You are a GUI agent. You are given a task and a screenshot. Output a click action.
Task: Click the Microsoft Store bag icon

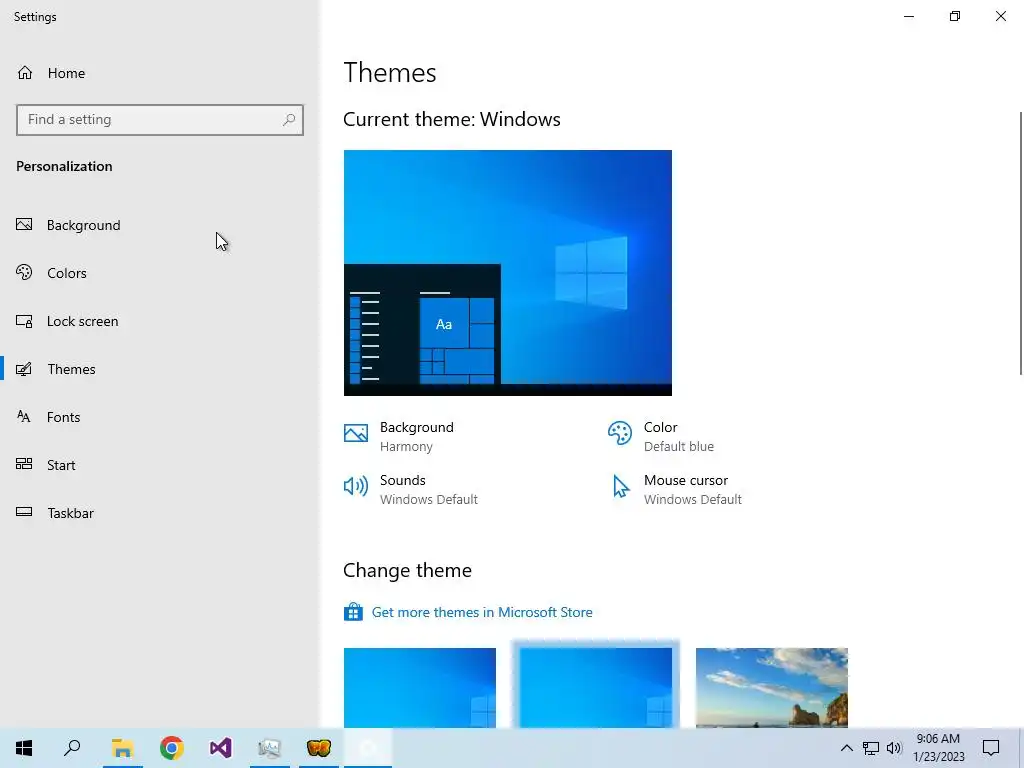click(x=353, y=612)
